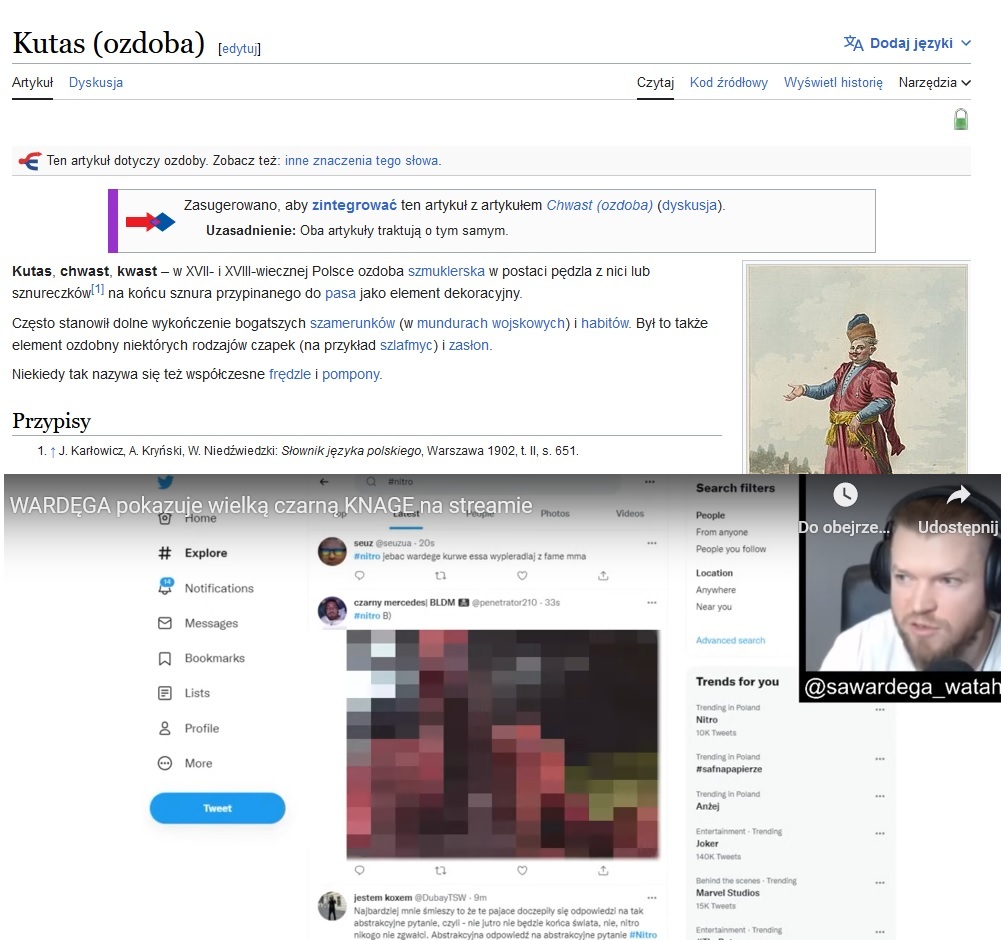Click the Twitter bird logo
The width and height of the screenshot is (1001, 940).
pos(165,481)
